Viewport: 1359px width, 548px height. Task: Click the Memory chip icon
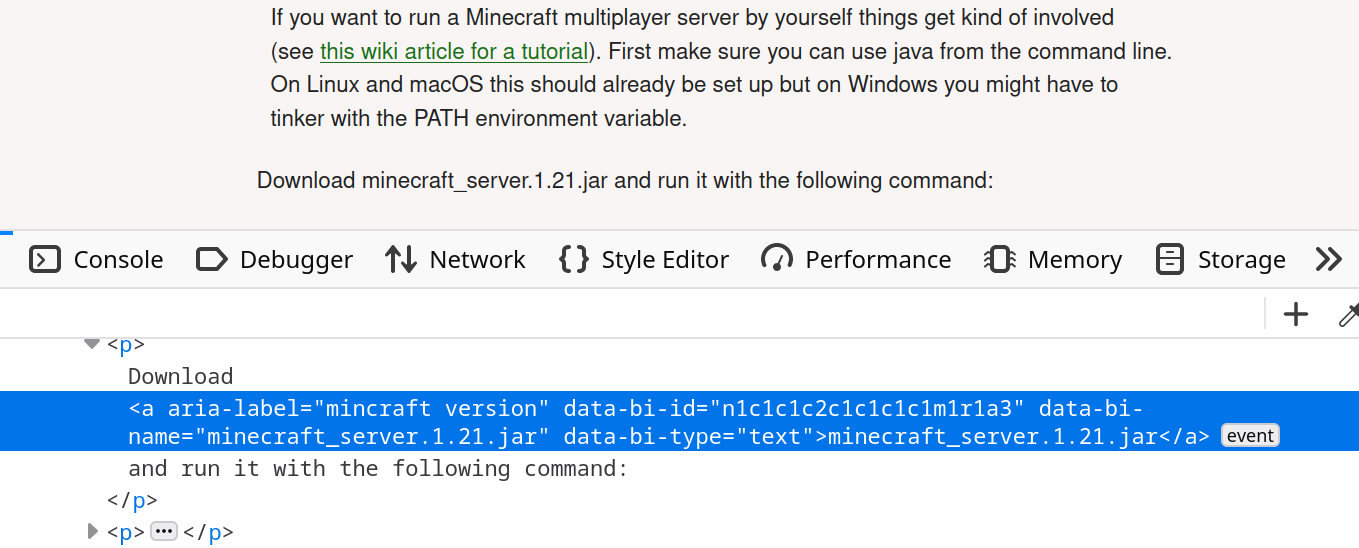coord(999,260)
